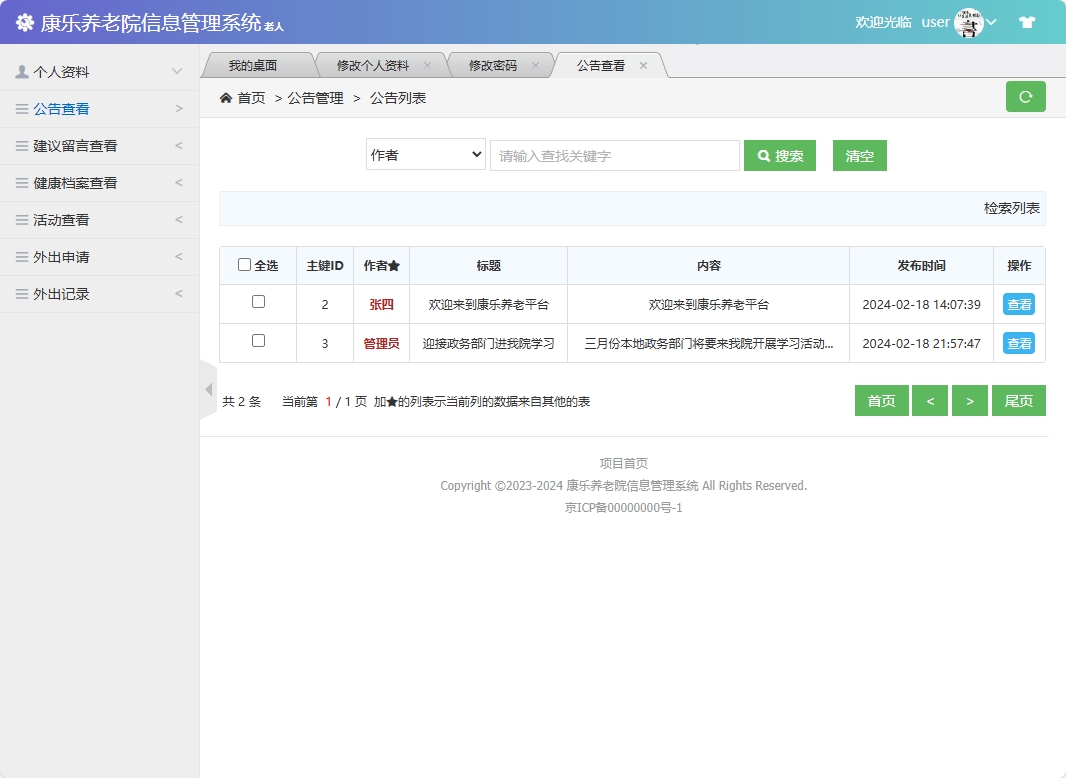Click the 清空 clear button

(x=859, y=155)
